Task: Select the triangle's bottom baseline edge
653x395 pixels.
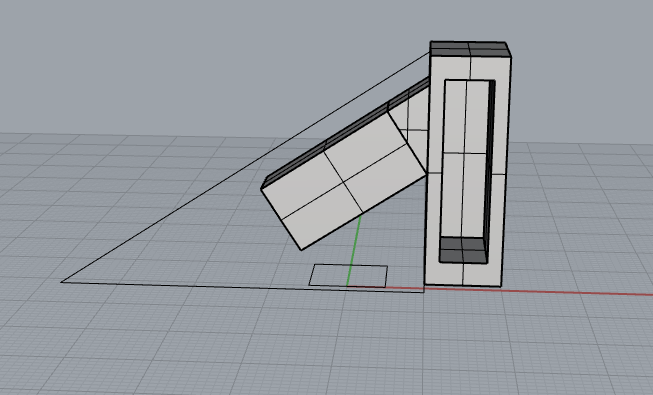Action: click(242, 287)
